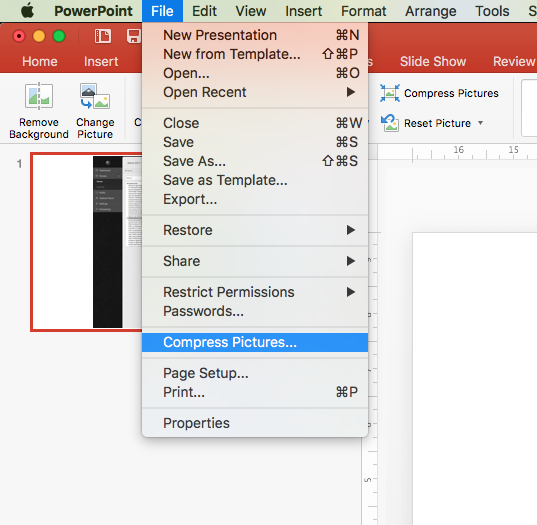
Task: Open the Arrange menu
Action: coord(430,11)
